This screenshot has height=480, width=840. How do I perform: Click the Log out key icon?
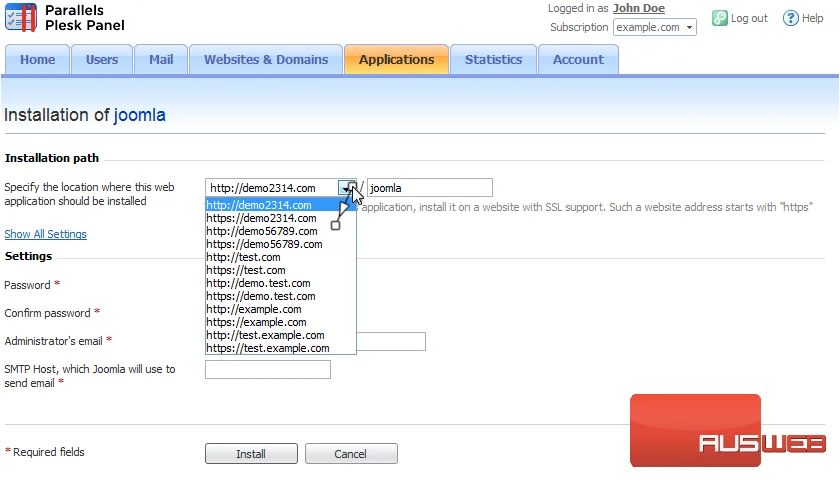coord(719,18)
